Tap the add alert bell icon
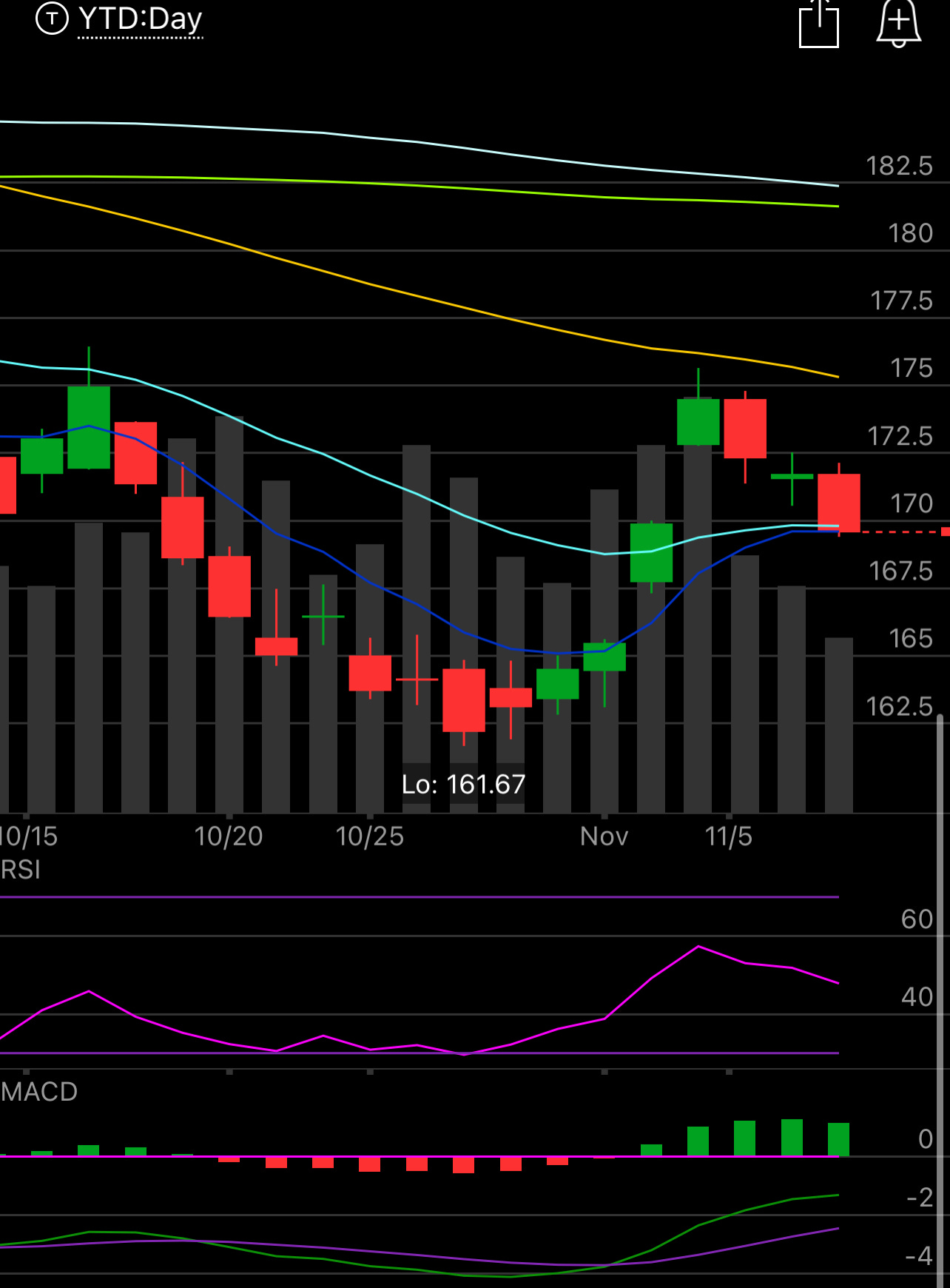The image size is (950, 1288). pos(898,24)
